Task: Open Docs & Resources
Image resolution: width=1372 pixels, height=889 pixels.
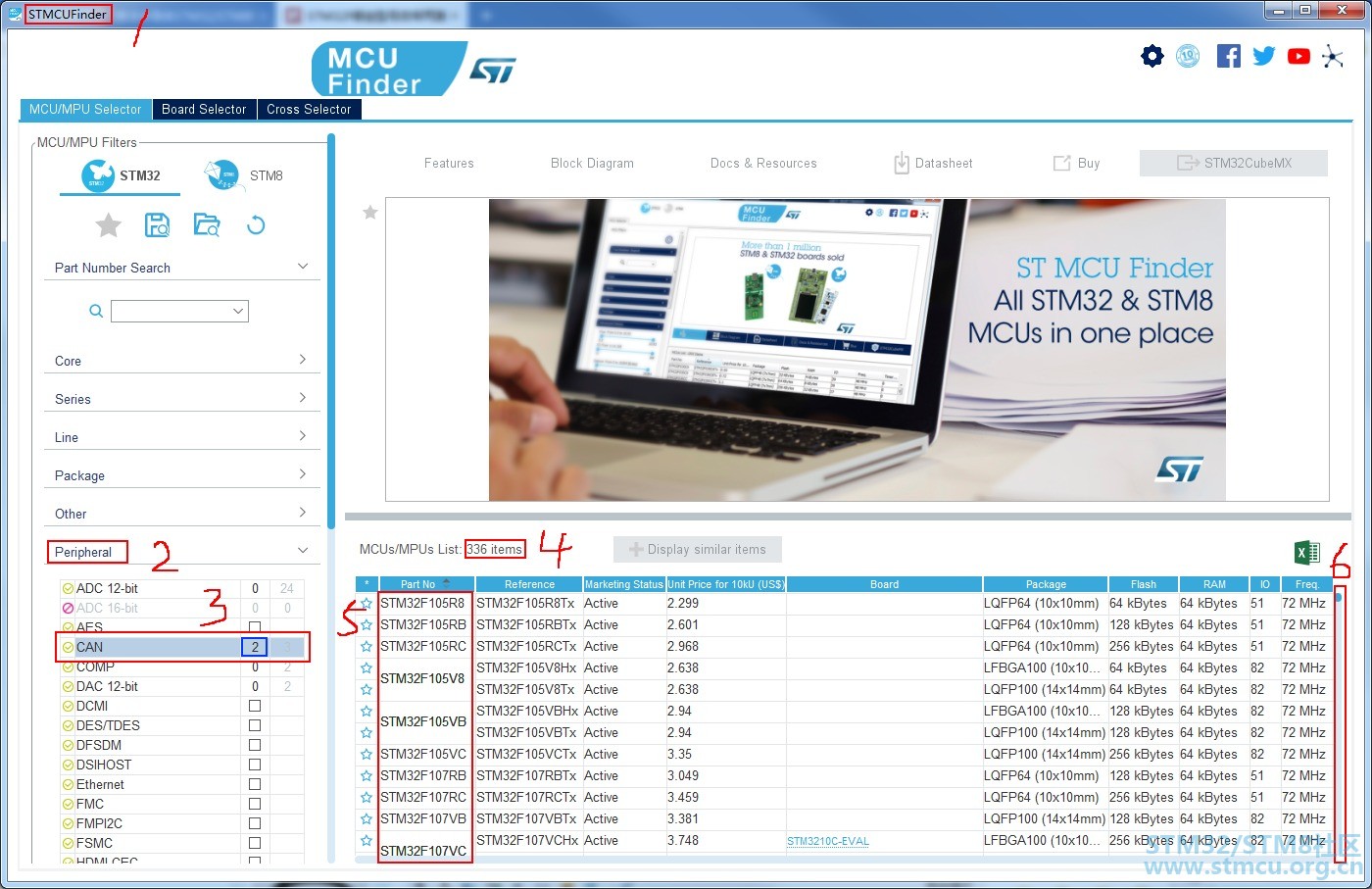Action: tap(763, 164)
